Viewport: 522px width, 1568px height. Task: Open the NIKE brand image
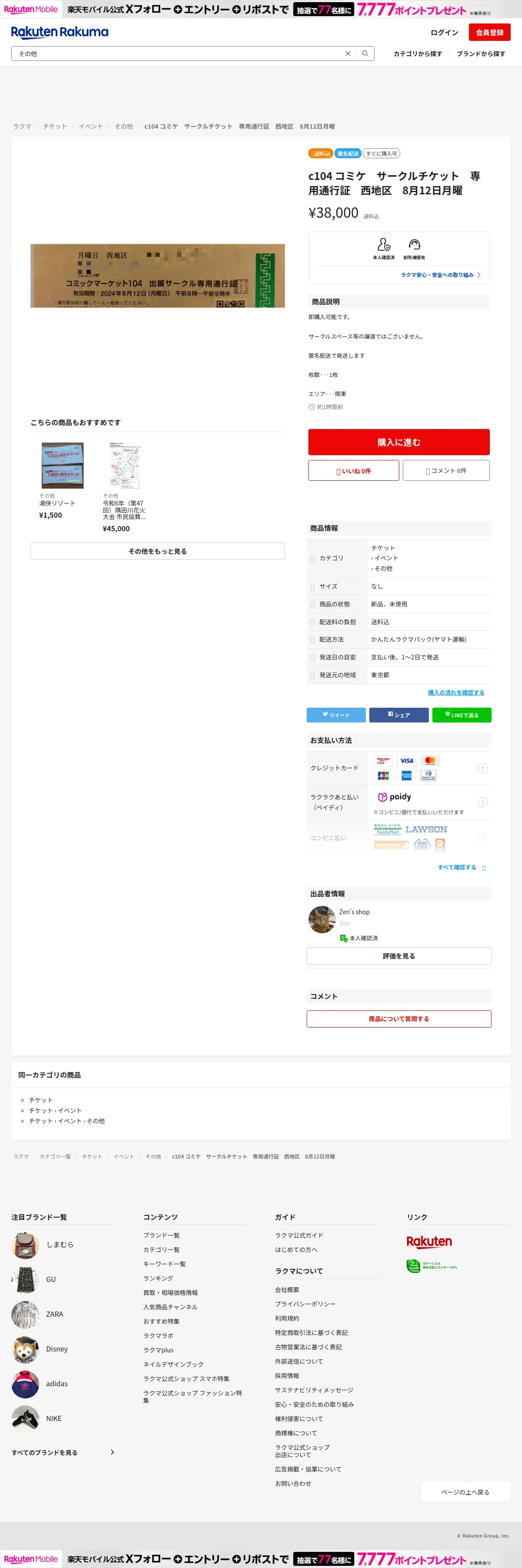(x=25, y=1419)
